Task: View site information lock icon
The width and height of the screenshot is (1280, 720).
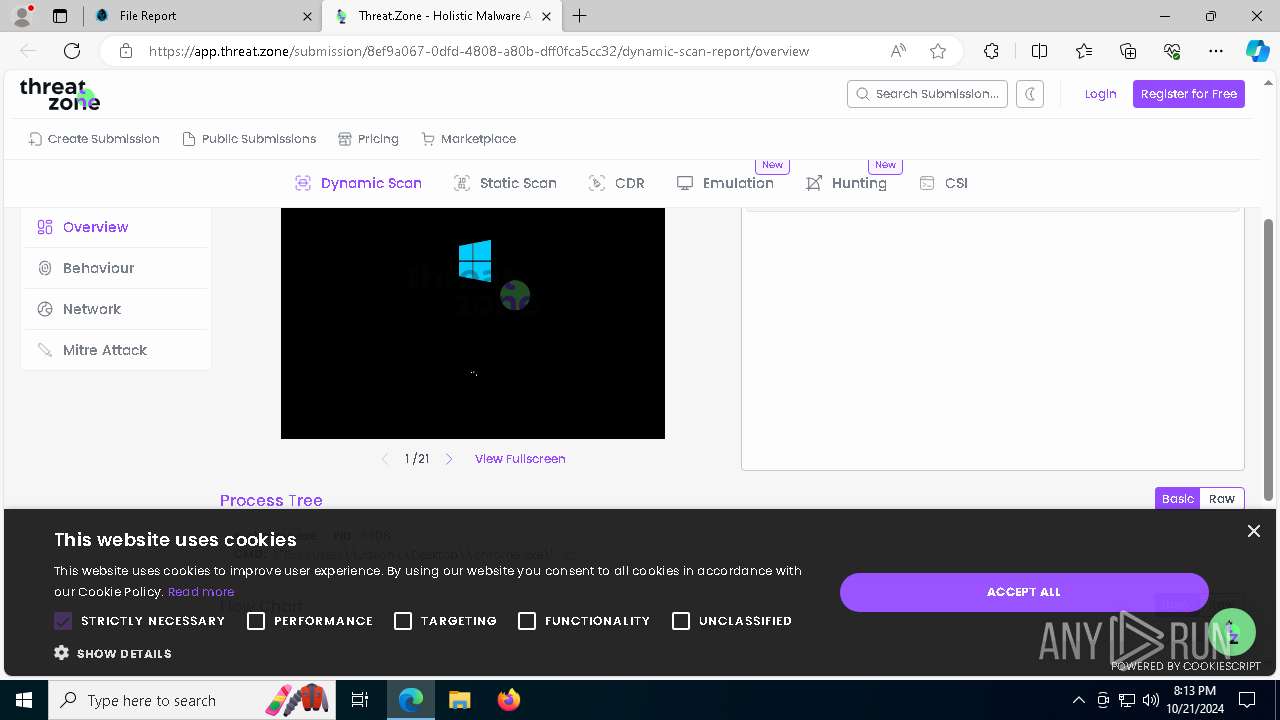Action: (x=126, y=51)
